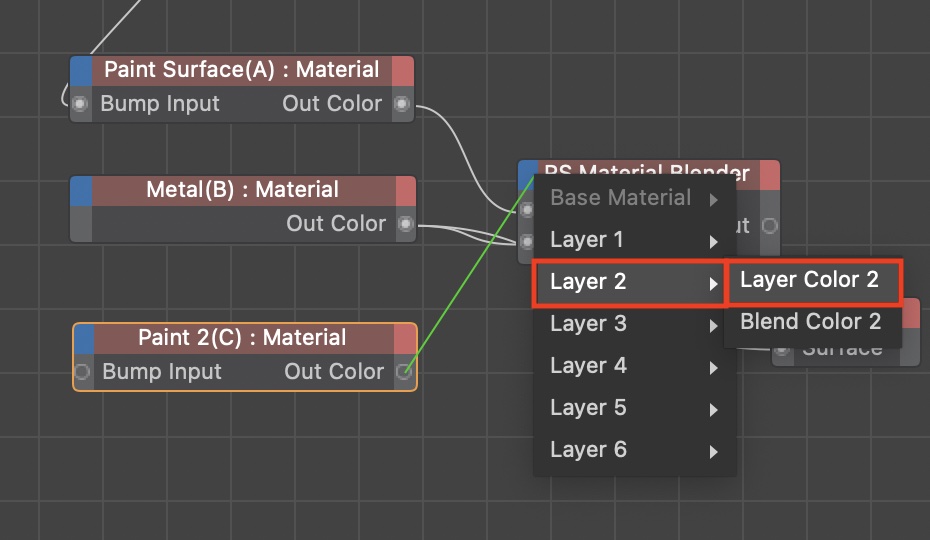Expand the Layer 4 submenu
930x540 pixels.
tap(634, 366)
